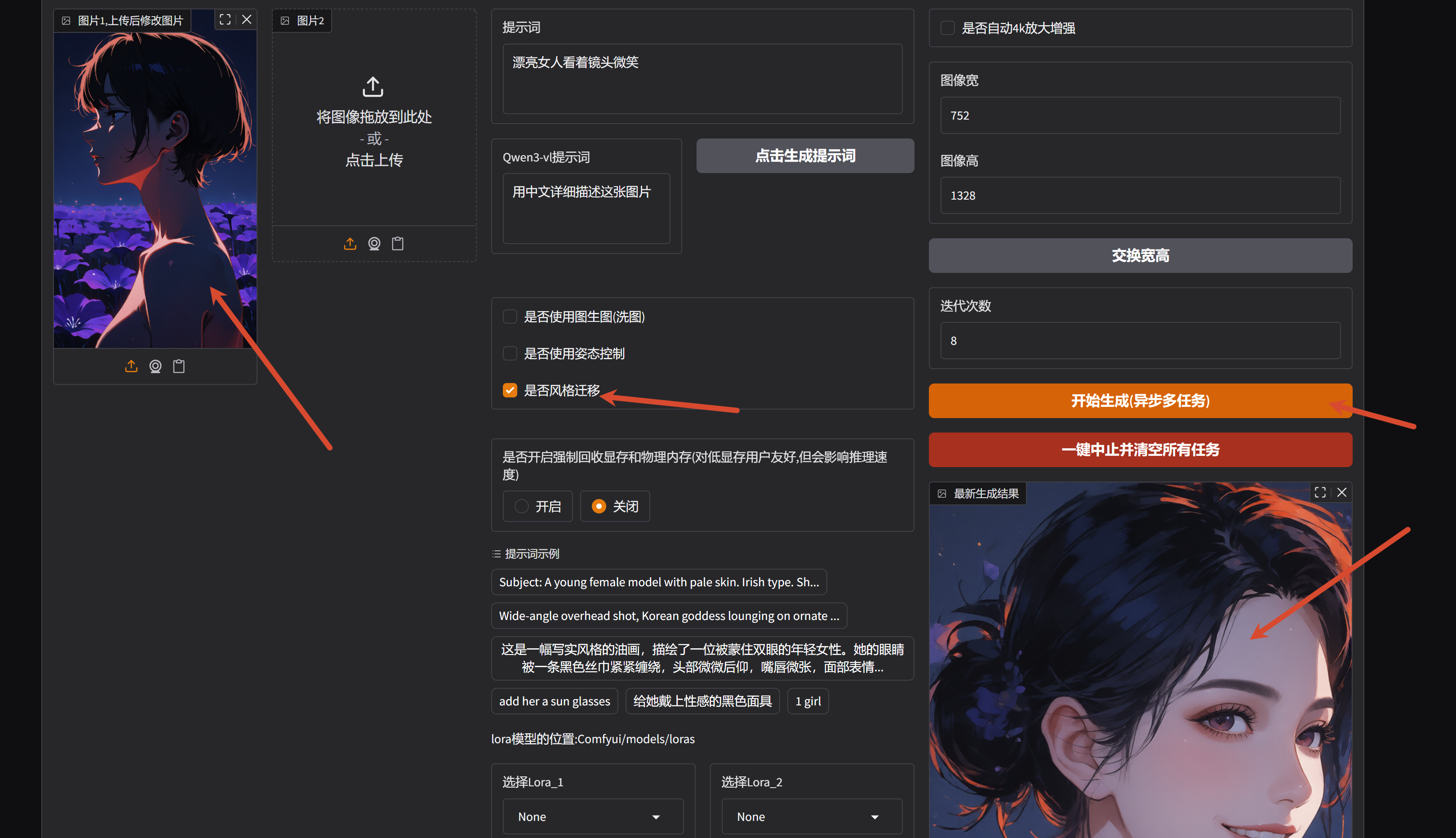This screenshot has width=1456, height=838.
Task: Click 点击上传 text in 图片2 dropzone
Action: click(374, 160)
